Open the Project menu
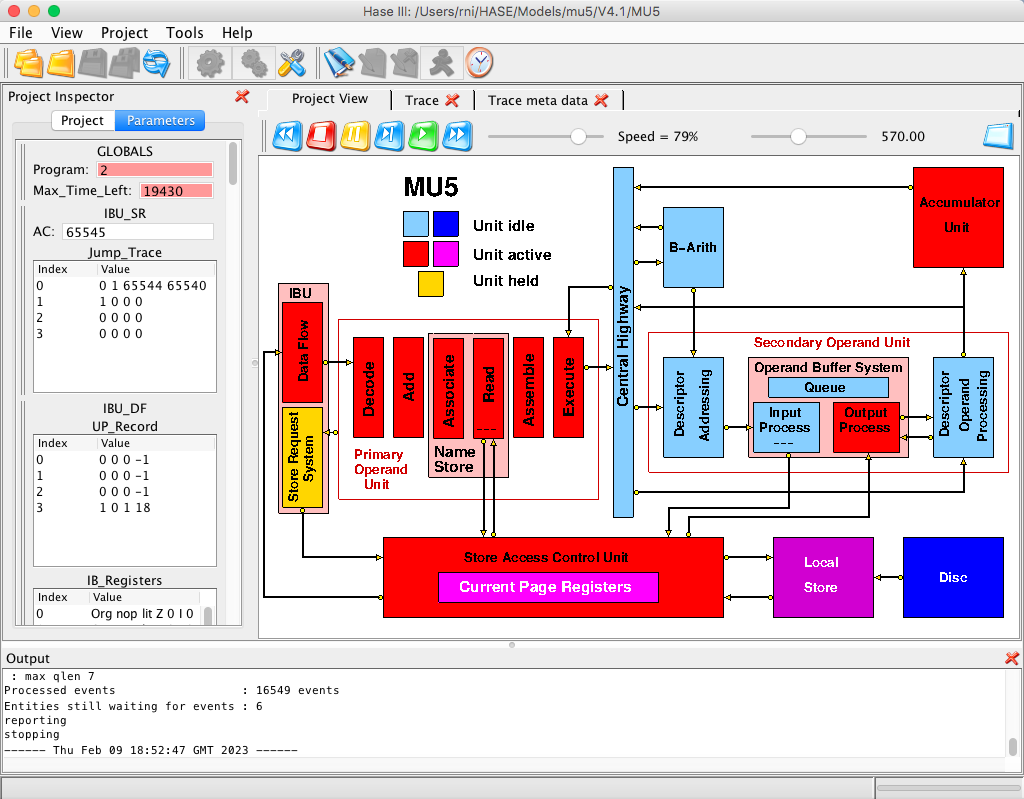 pyautogui.click(x=124, y=33)
